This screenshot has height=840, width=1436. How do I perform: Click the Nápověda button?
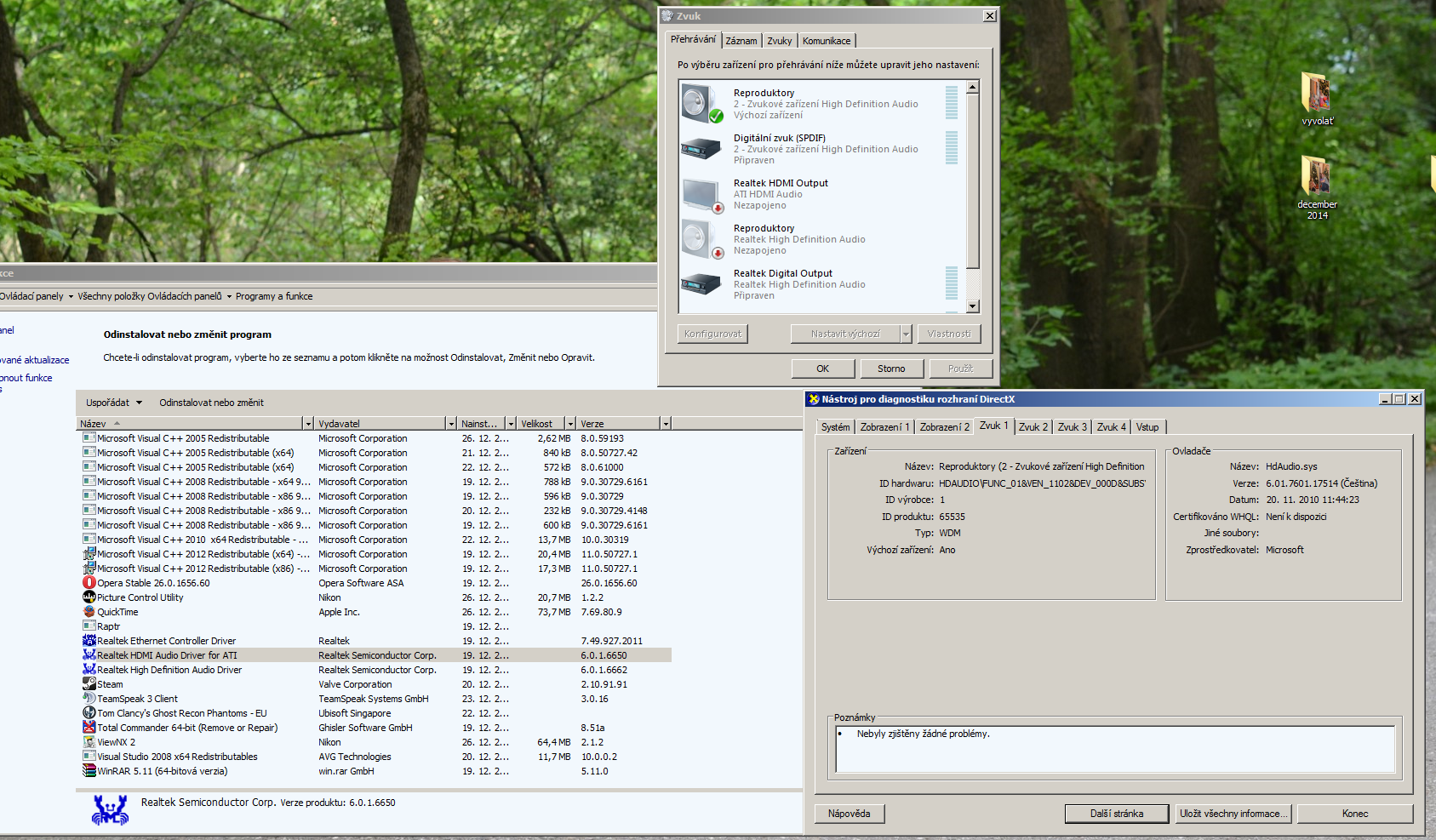[x=850, y=814]
